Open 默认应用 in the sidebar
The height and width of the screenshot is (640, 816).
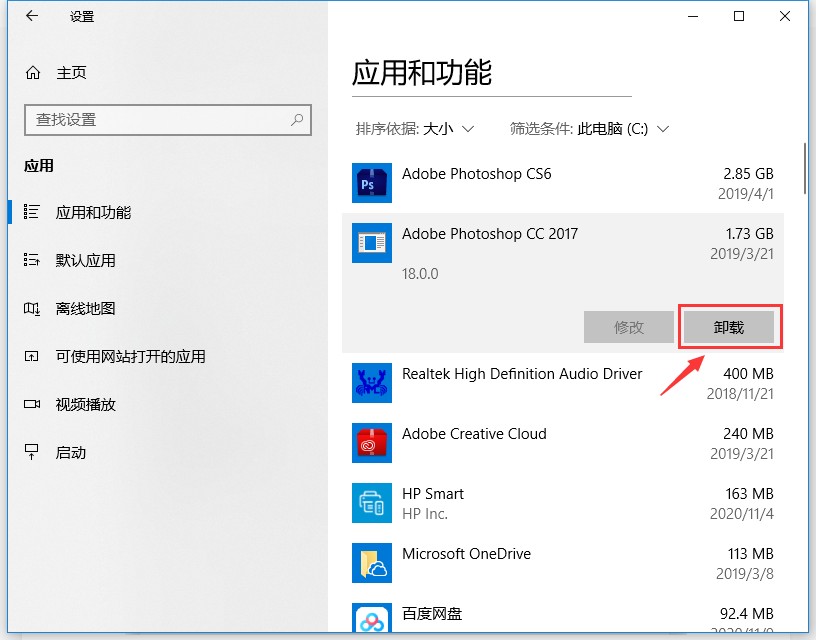coord(85,261)
